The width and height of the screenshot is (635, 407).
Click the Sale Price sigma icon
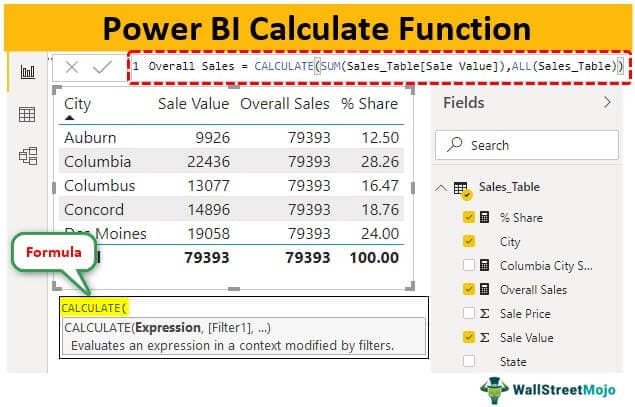pyautogui.click(x=485, y=313)
